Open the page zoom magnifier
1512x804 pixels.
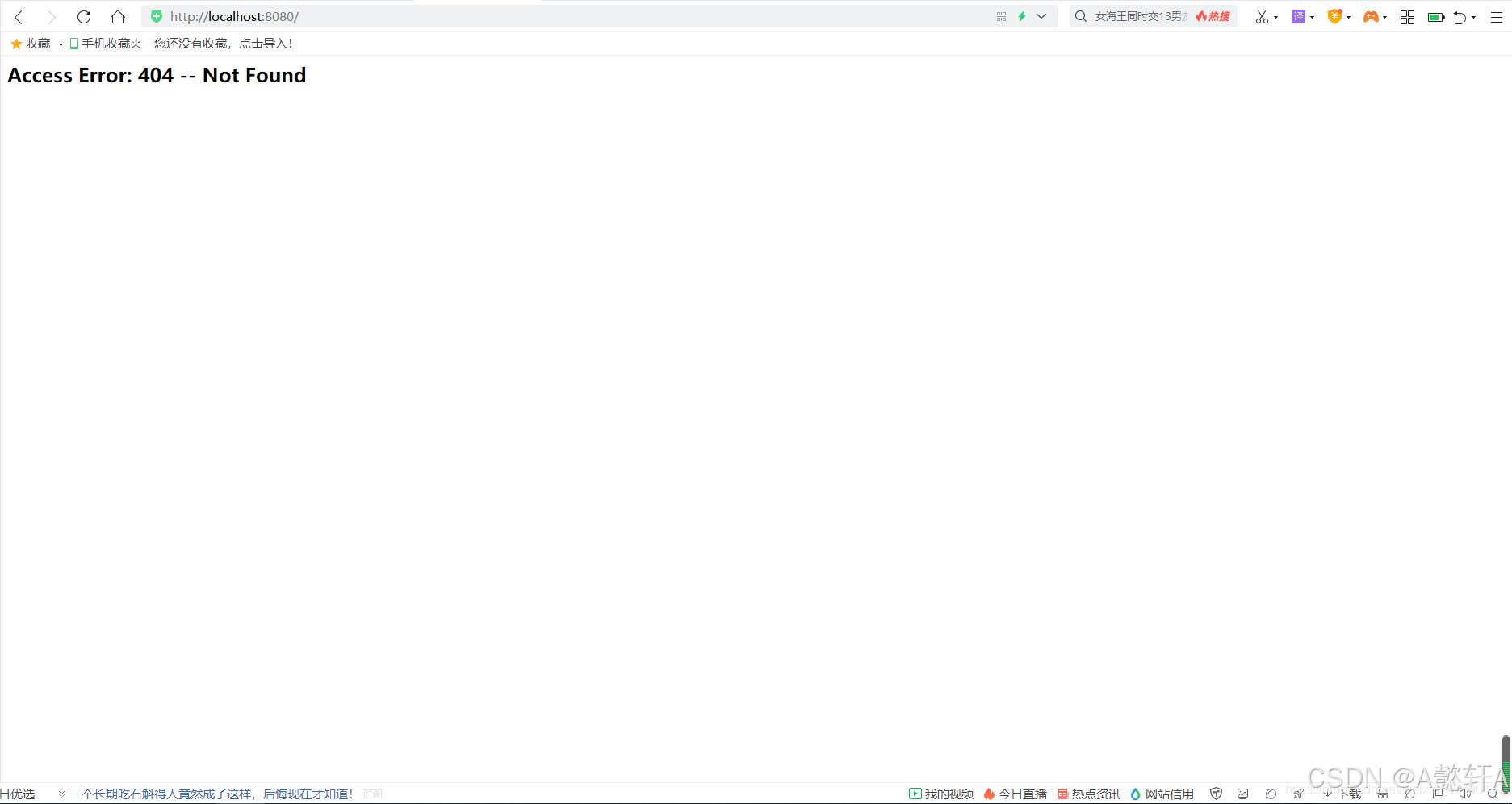pyautogui.click(x=1493, y=794)
